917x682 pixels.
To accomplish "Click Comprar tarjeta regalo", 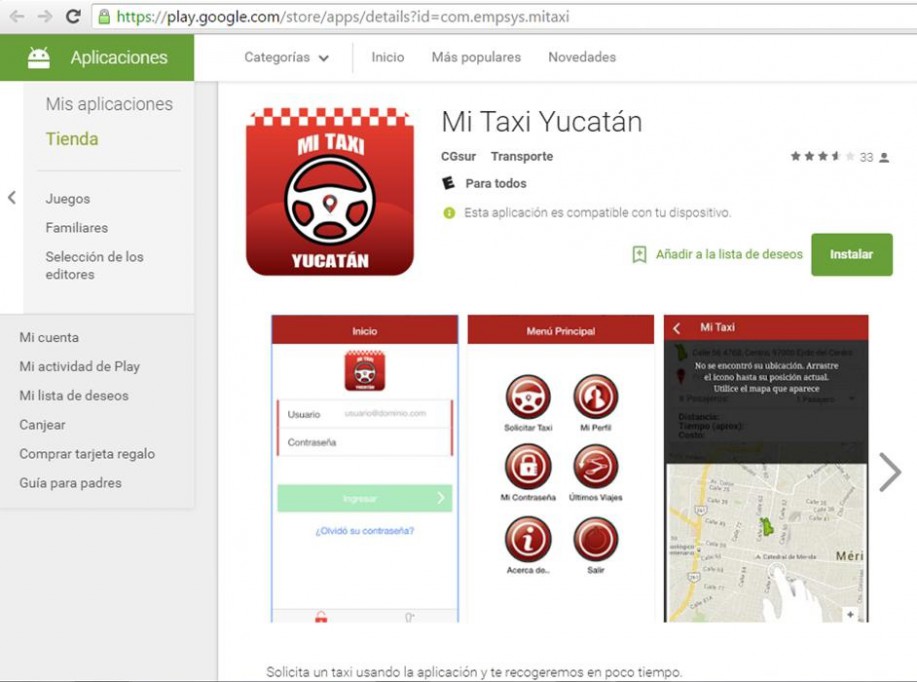I will 87,454.
